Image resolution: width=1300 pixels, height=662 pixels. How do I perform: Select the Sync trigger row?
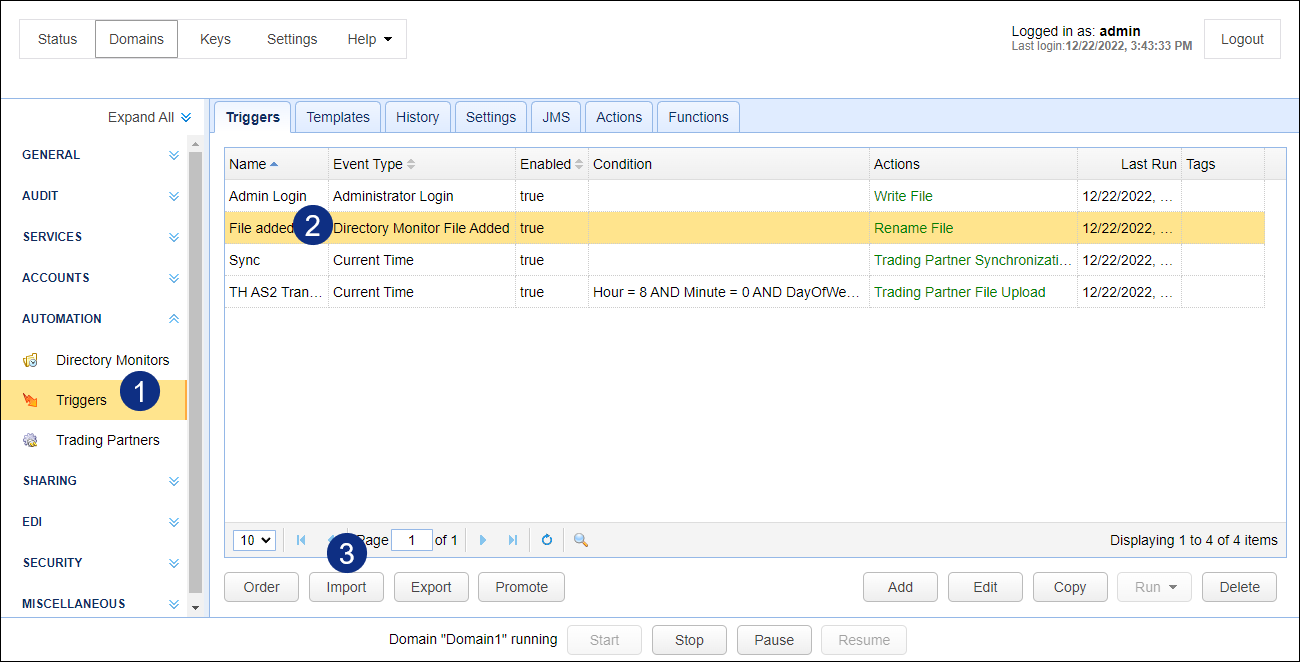click(745, 260)
